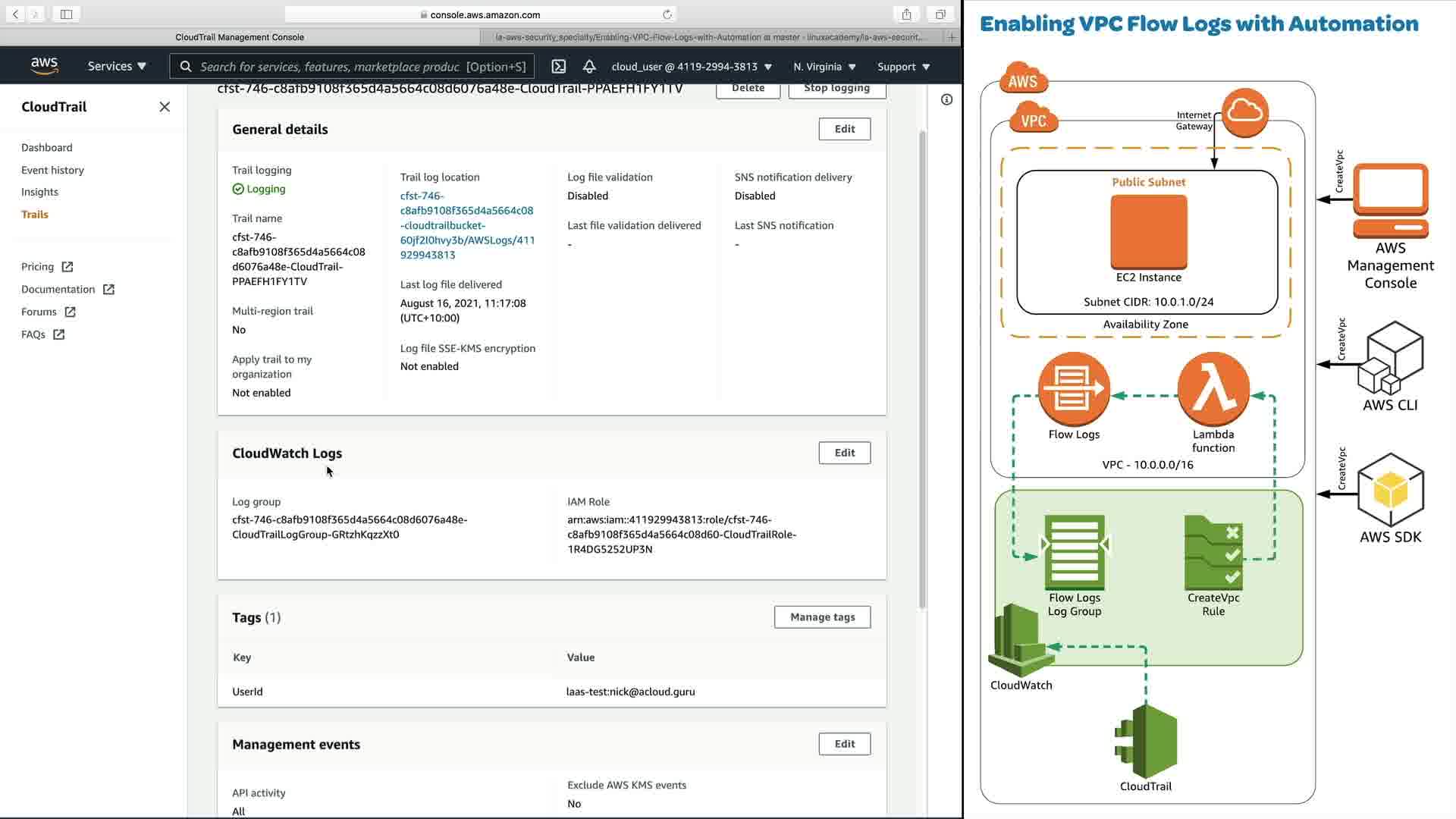Click the AWS logo home icon
The height and width of the screenshot is (819, 1456).
(45, 66)
